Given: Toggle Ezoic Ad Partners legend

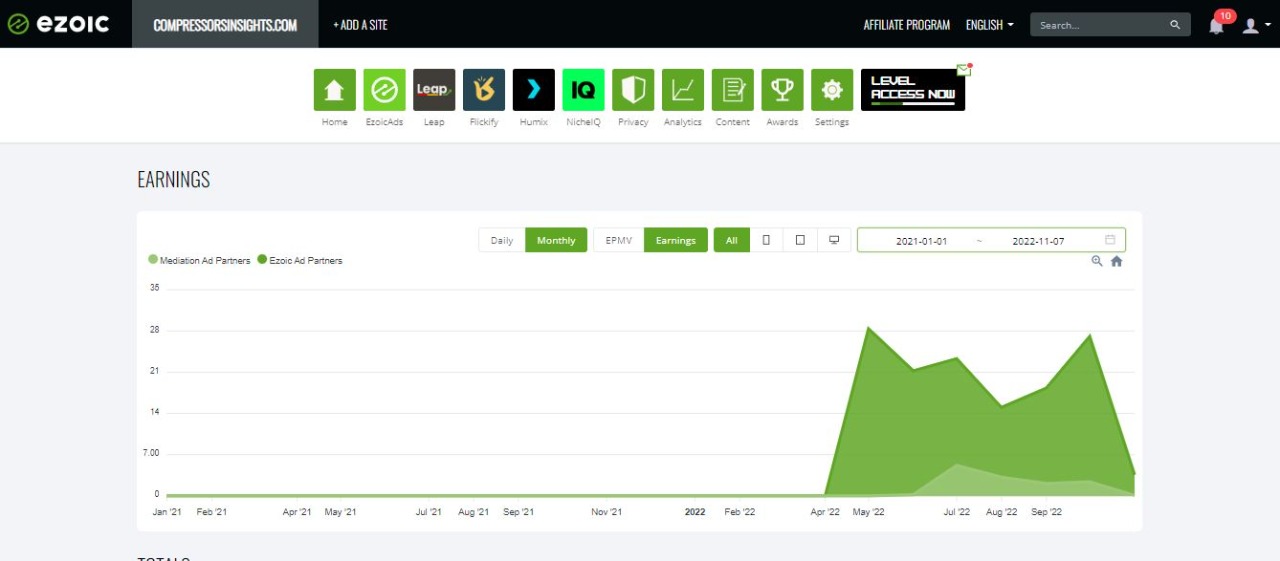Looking at the screenshot, I should click(300, 260).
